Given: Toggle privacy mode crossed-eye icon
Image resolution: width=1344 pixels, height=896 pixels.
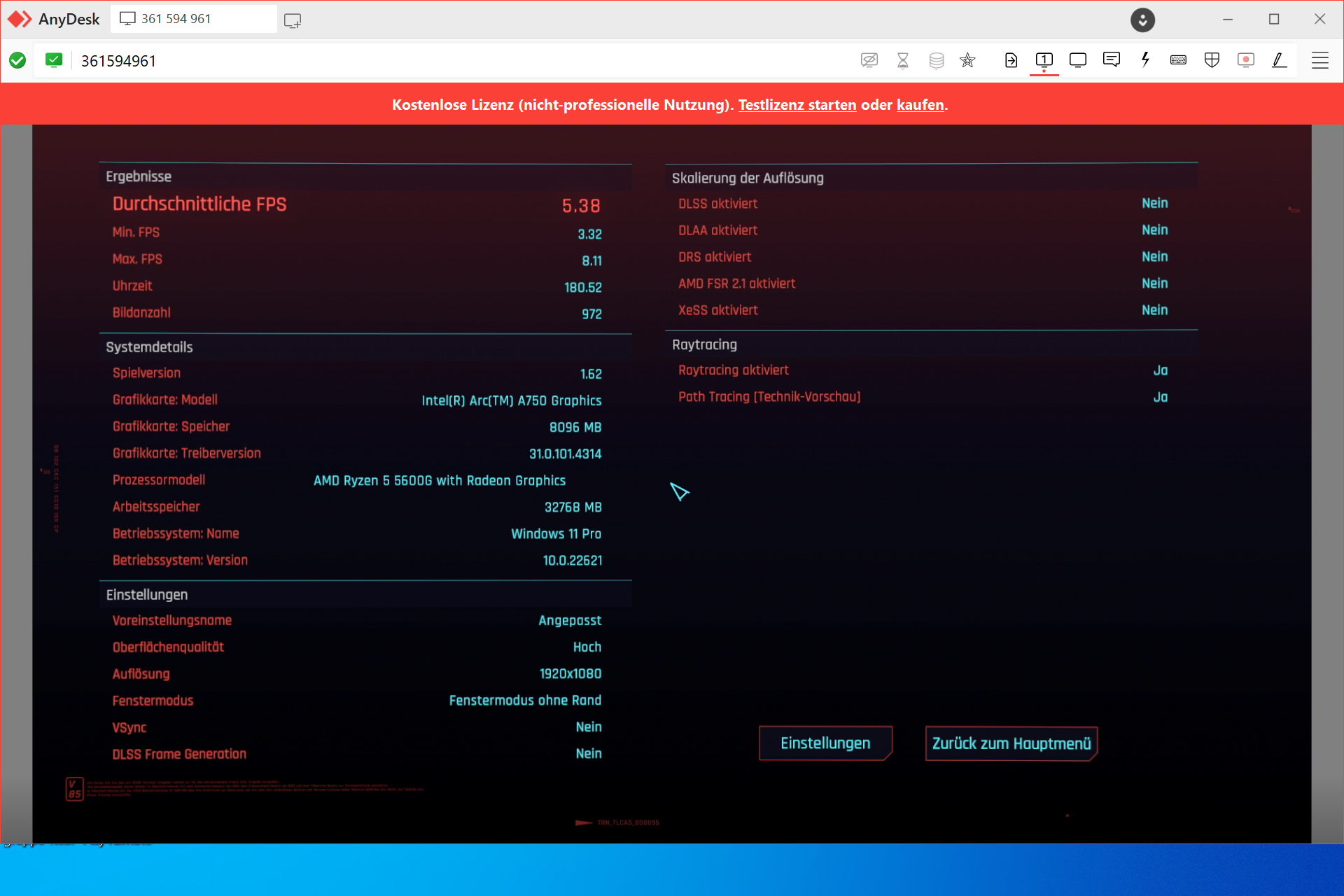Looking at the screenshot, I should [869, 60].
